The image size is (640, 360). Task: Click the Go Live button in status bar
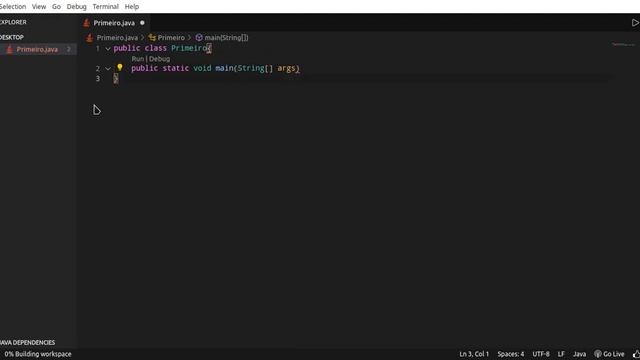(x=609, y=354)
